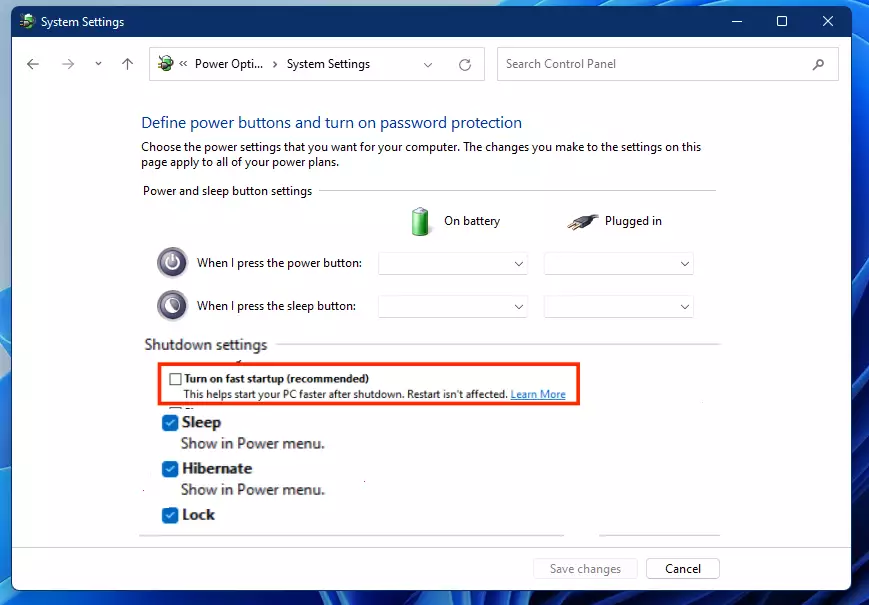Open the sleep button Plugged in dropdown
869x605 pixels.
point(618,306)
